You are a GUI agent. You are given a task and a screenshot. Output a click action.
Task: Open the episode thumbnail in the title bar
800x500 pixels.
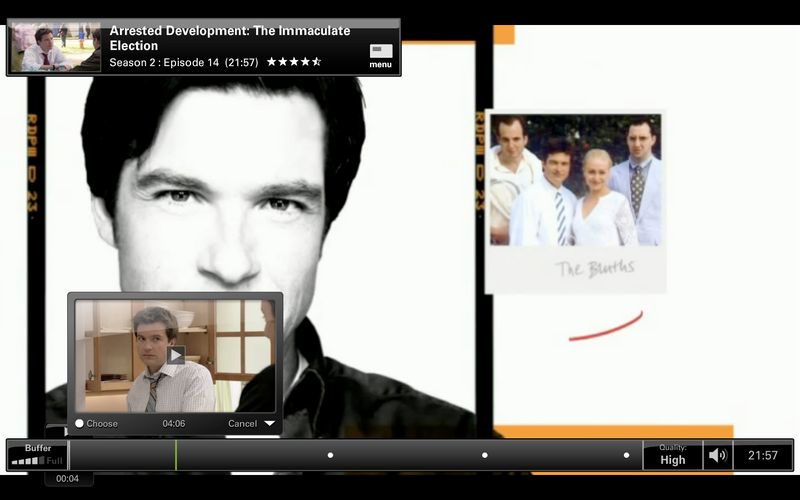coord(56,47)
